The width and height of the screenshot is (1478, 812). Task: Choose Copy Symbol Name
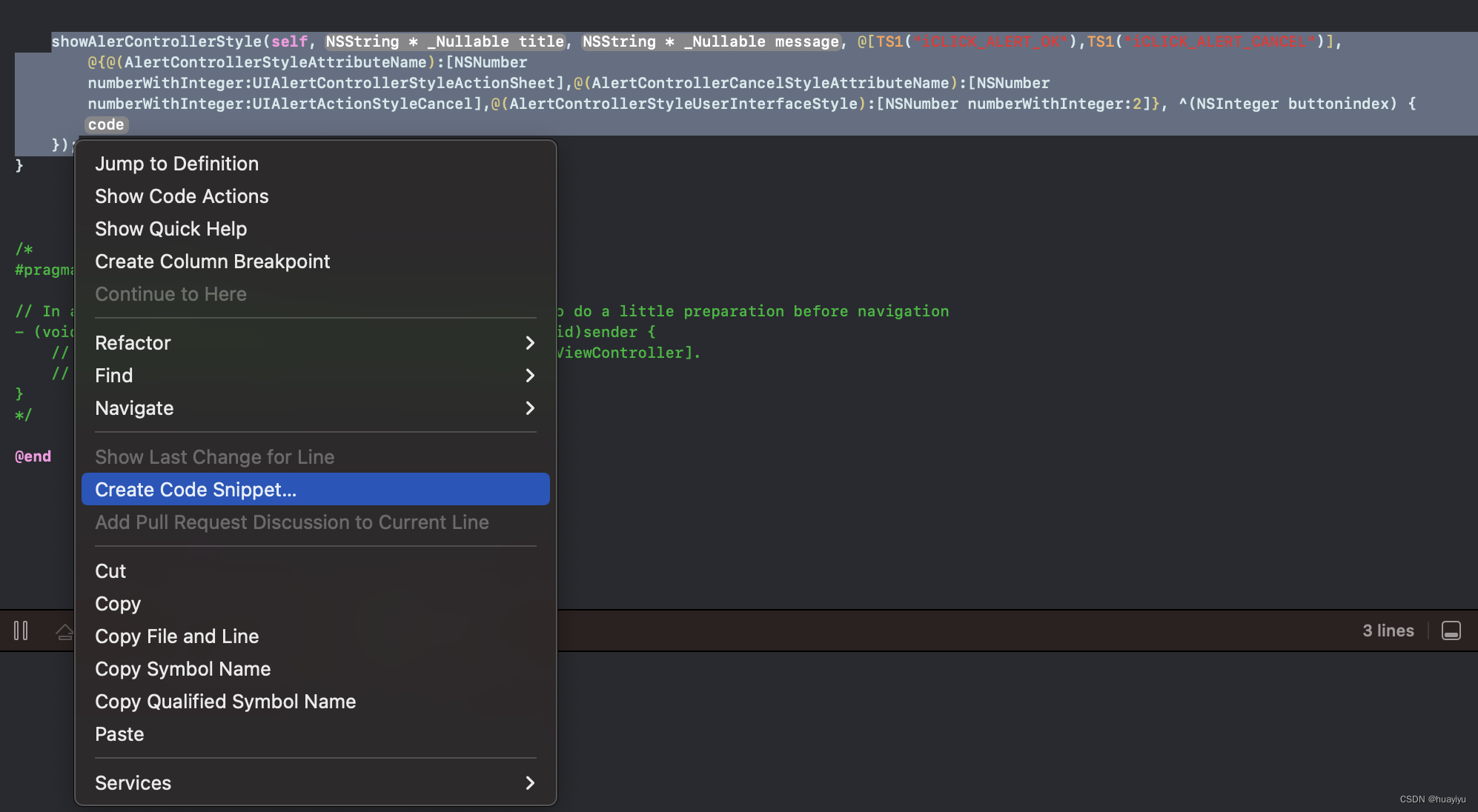tap(182, 669)
